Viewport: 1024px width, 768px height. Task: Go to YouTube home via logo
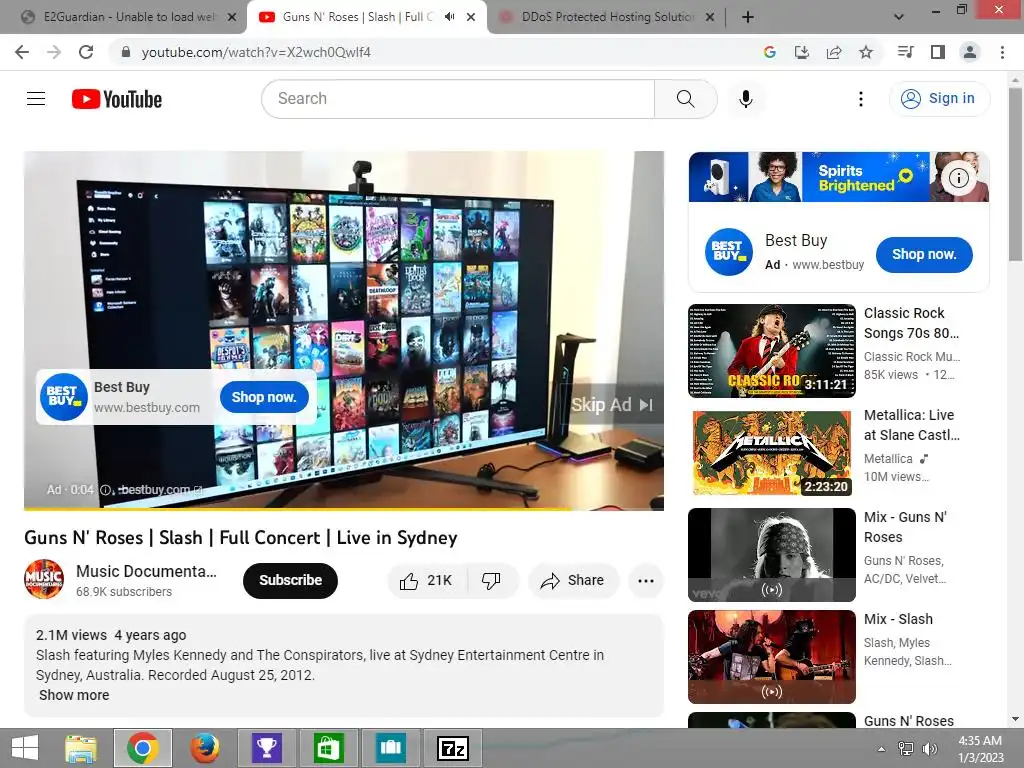point(117,99)
